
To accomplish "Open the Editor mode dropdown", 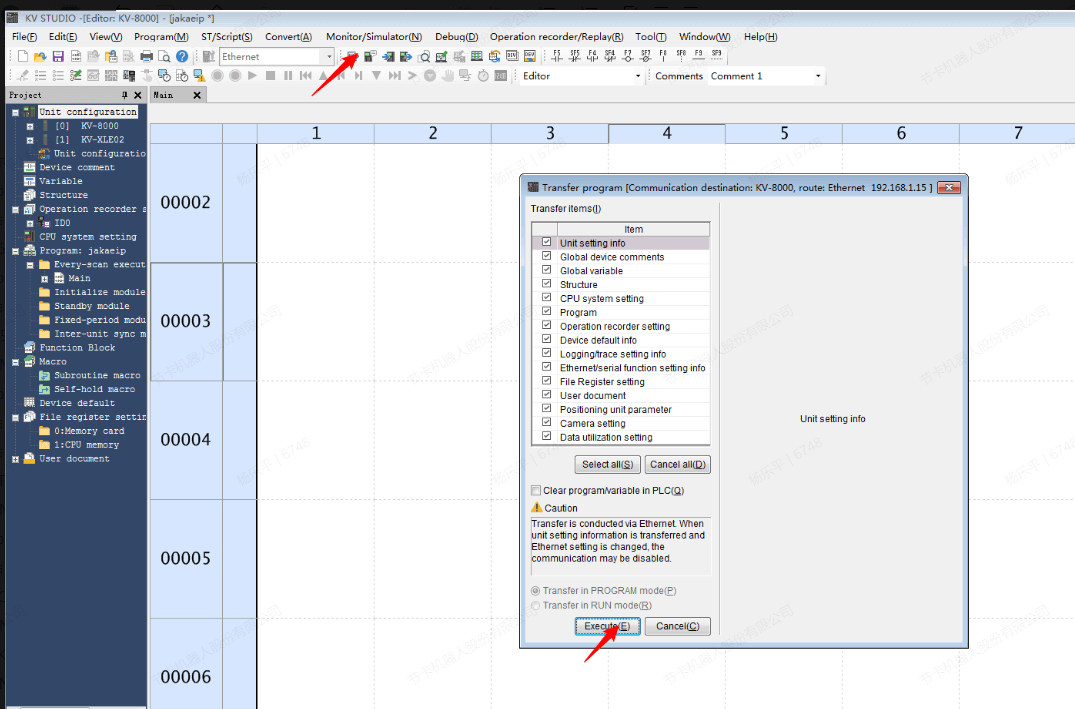I will point(638,76).
